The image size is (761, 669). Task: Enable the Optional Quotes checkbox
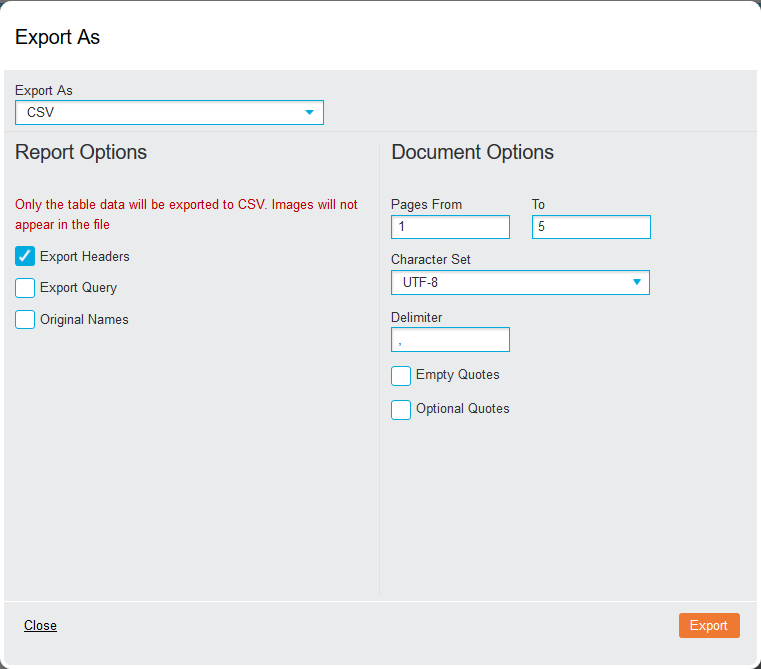(x=401, y=410)
